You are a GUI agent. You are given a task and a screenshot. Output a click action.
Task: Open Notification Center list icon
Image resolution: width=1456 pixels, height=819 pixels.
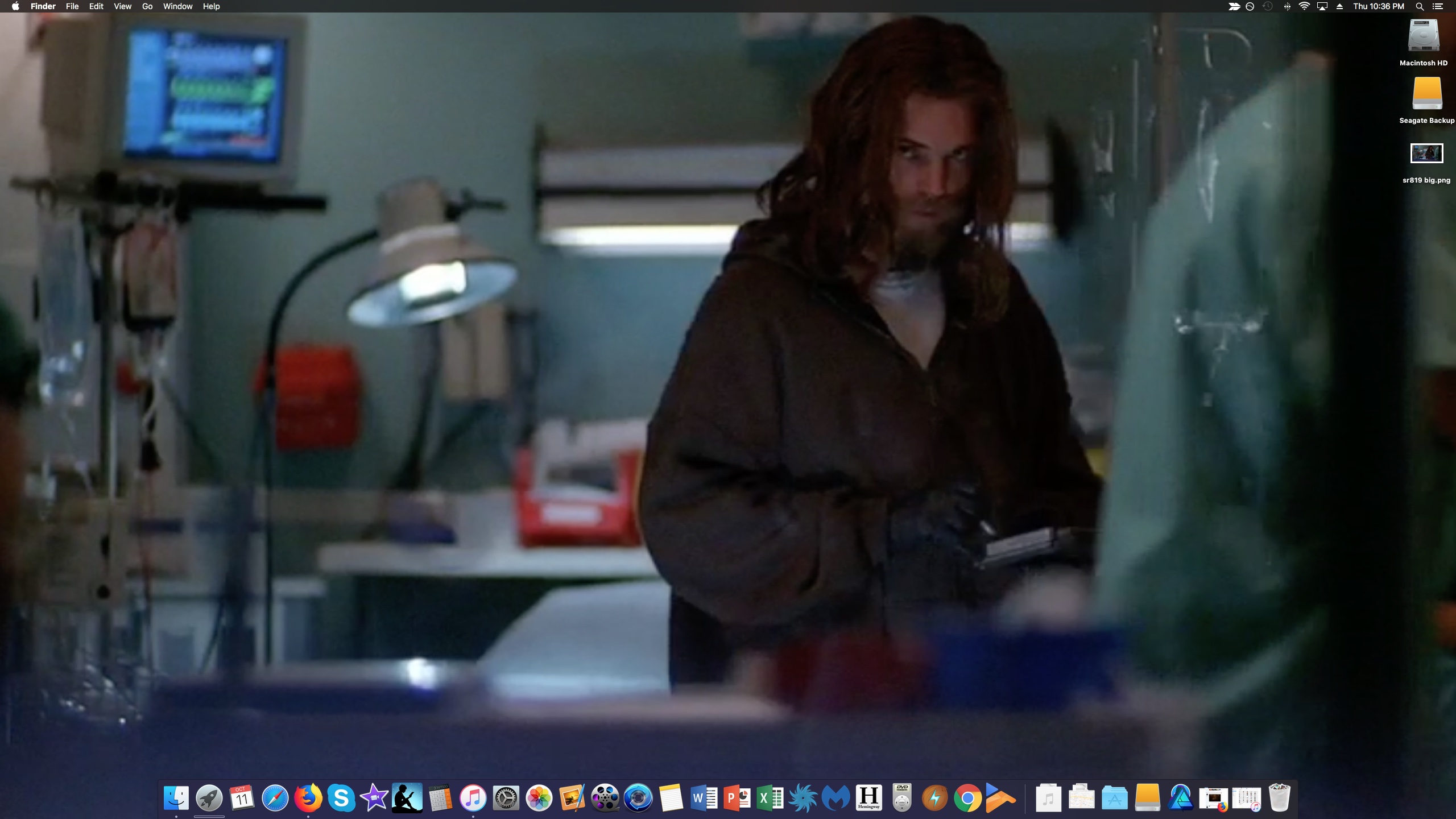point(1438,6)
